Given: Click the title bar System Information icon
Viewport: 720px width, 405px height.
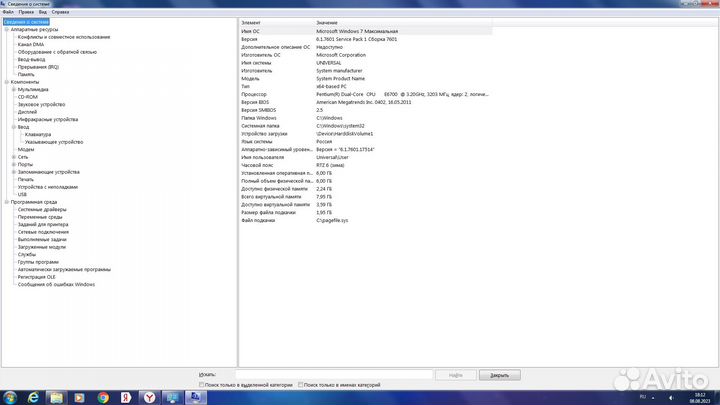Looking at the screenshot, I should (x=4, y=4).
